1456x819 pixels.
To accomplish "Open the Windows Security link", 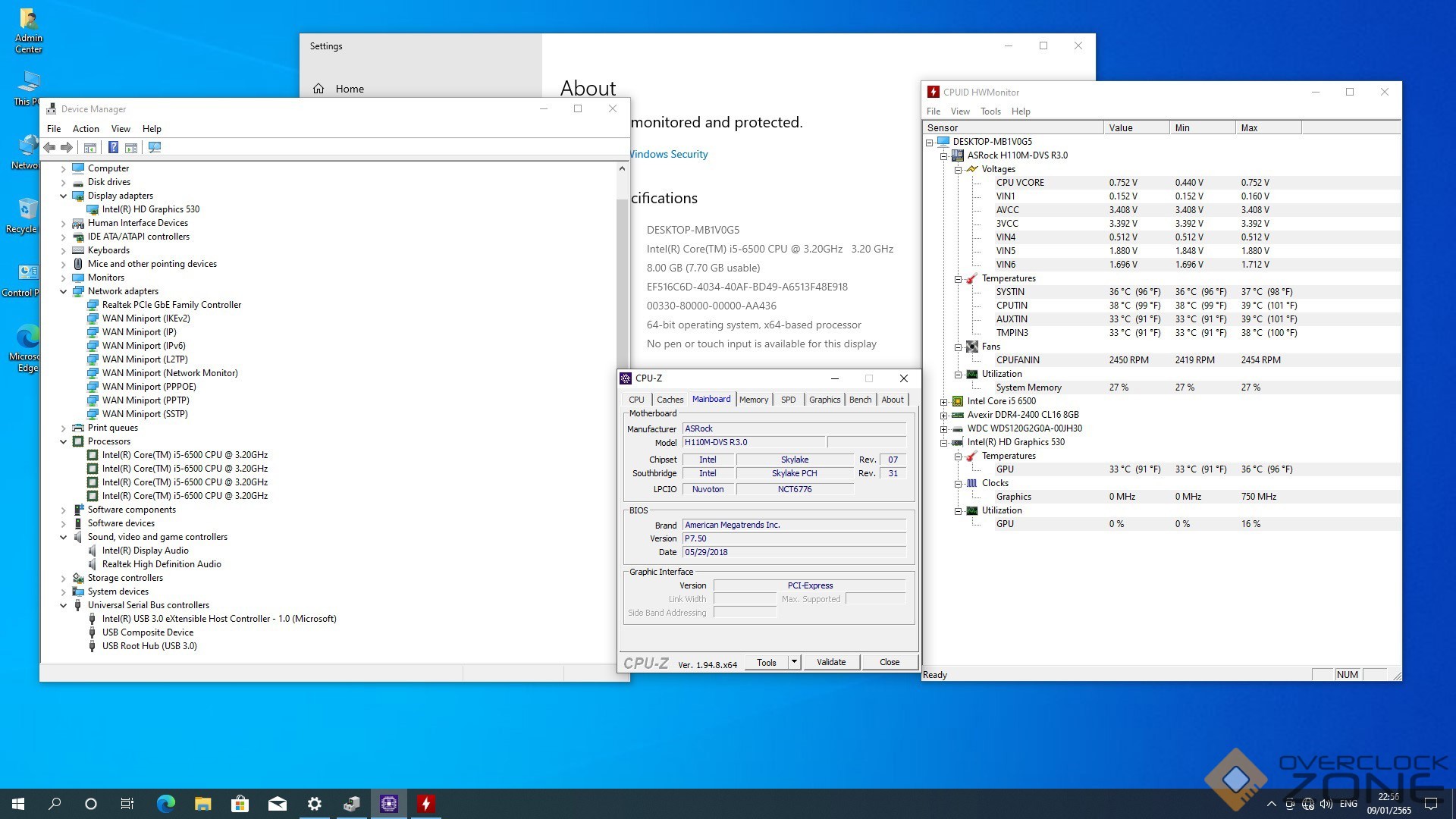I will point(669,154).
